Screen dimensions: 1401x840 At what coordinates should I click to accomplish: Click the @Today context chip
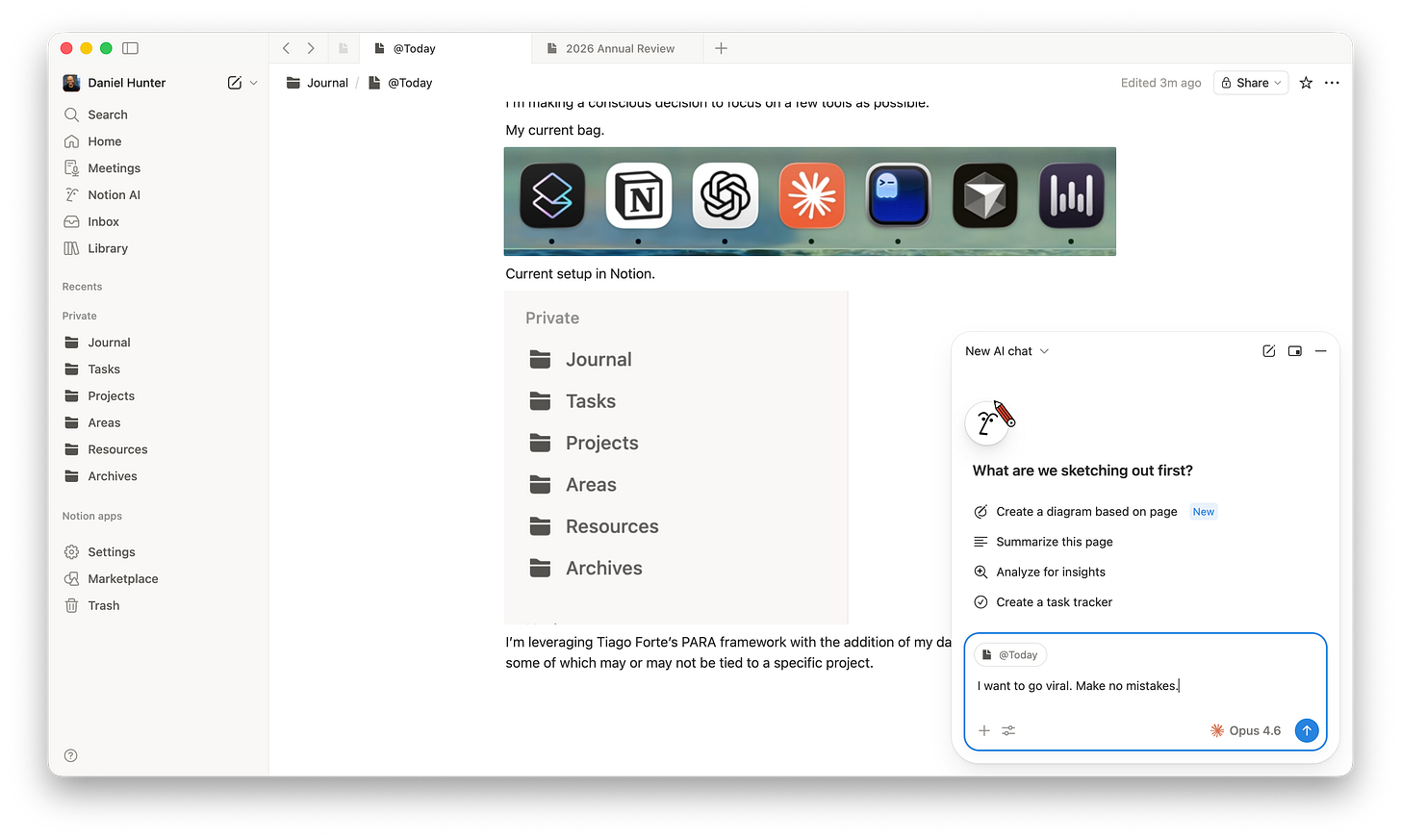tap(1010, 655)
